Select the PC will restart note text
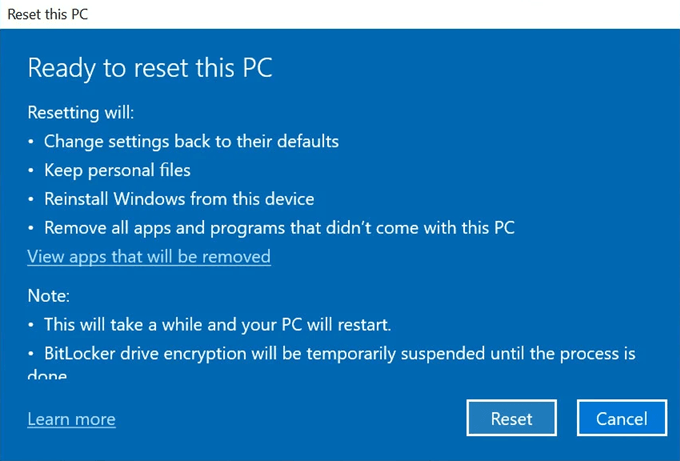The height and width of the screenshot is (461, 680). [x=217, y=325]
